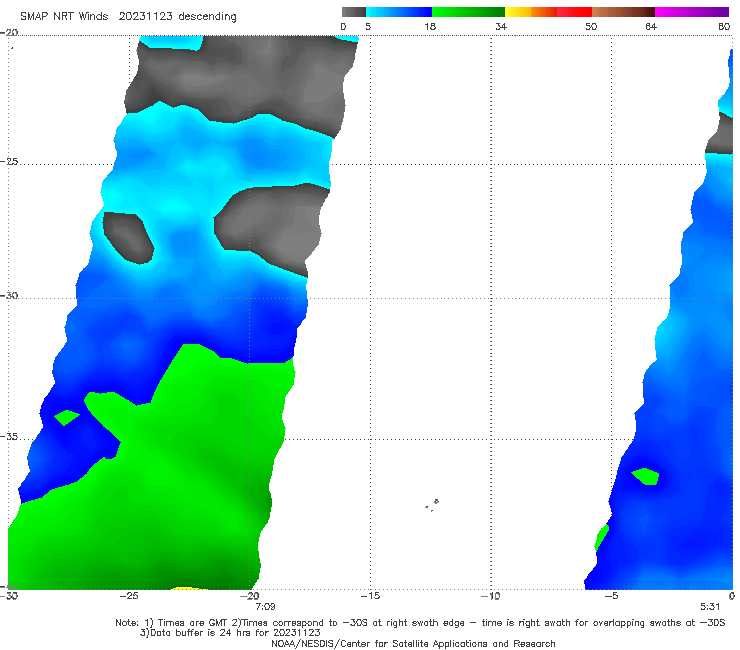Viewport: 740px width, 650px height.
Task: Click the note line starting "Note: 1) Times are GMT"
Action: click(420, 623)
